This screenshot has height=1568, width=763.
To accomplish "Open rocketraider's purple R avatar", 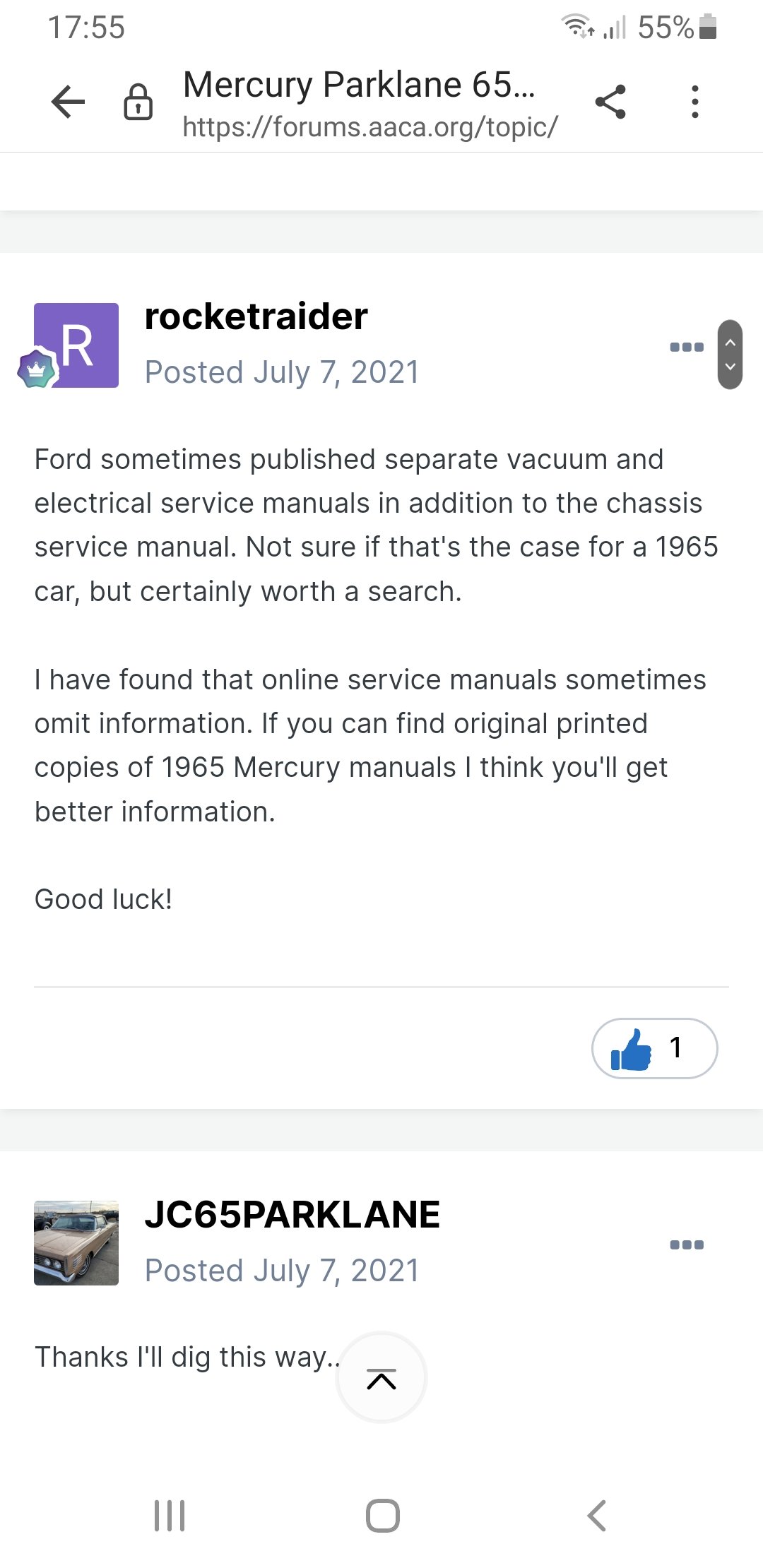I will pos(76,345).
